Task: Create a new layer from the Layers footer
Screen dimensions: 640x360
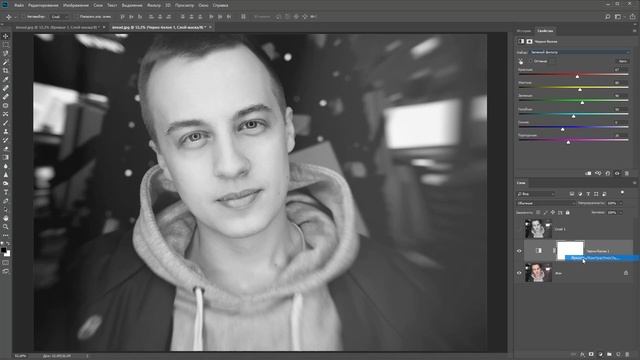Action: pyautogui.click(x=618, y=354)
